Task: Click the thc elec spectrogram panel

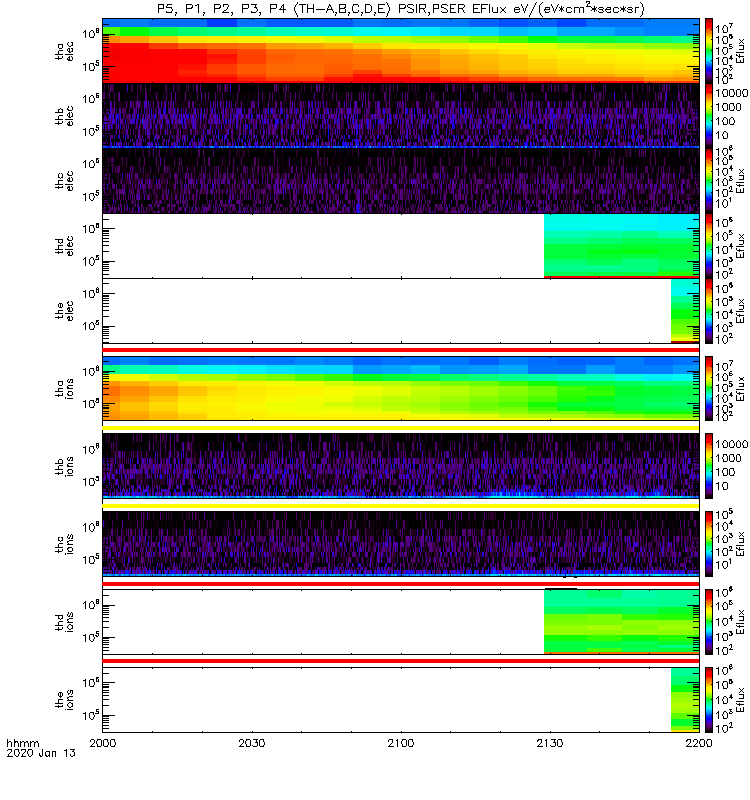Action: coord(401,181)
